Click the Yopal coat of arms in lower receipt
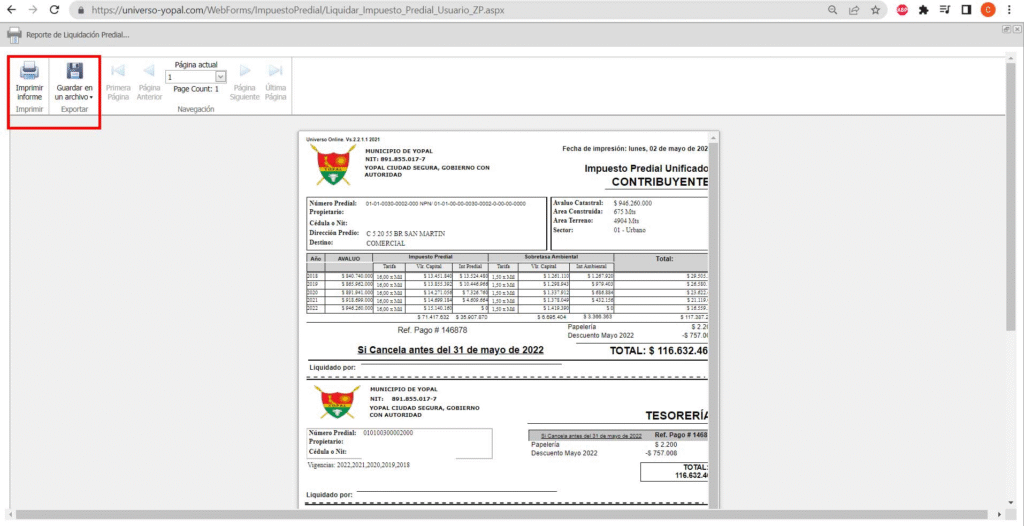The width and height of the screenshot is (1024, 526). coord(336,401)
